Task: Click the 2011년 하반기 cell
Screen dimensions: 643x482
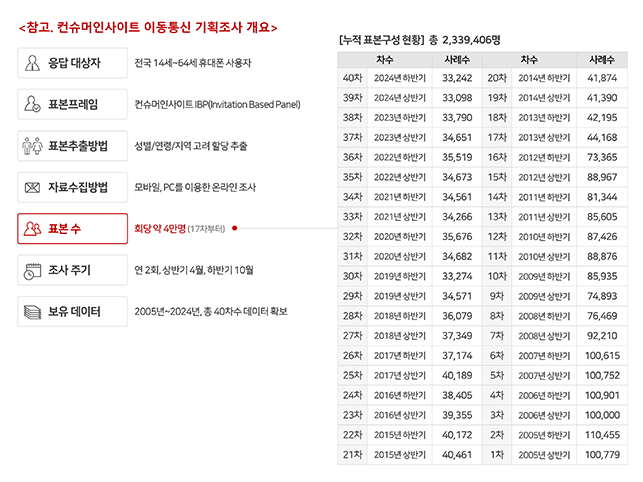Action: click(544, 197)
